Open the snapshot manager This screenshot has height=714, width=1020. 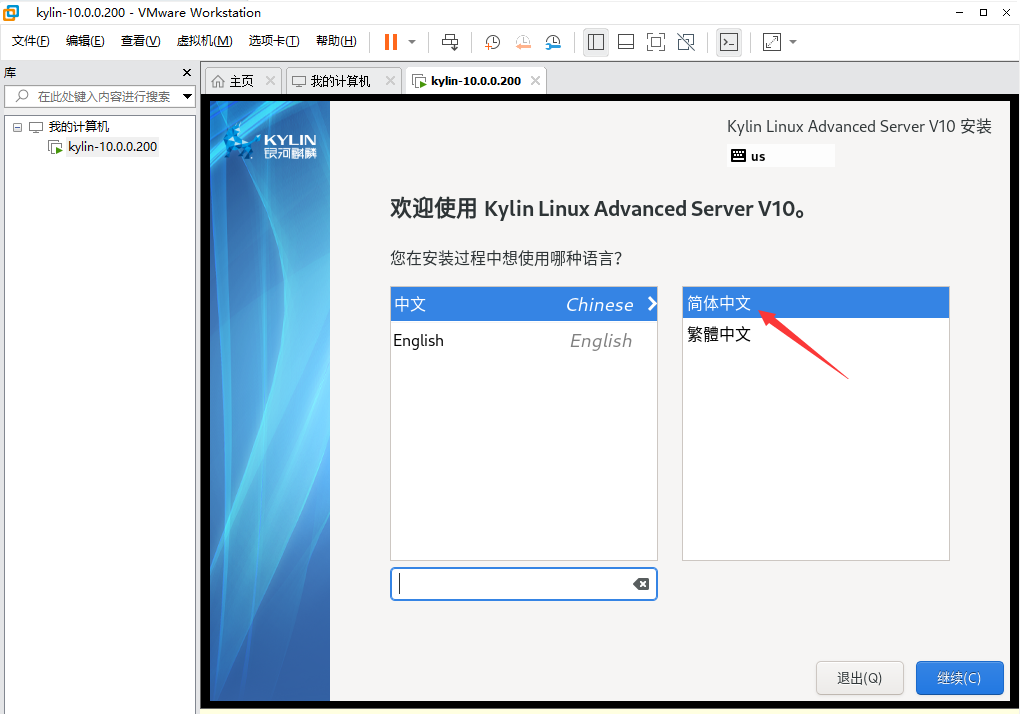[x=553, y=42]
